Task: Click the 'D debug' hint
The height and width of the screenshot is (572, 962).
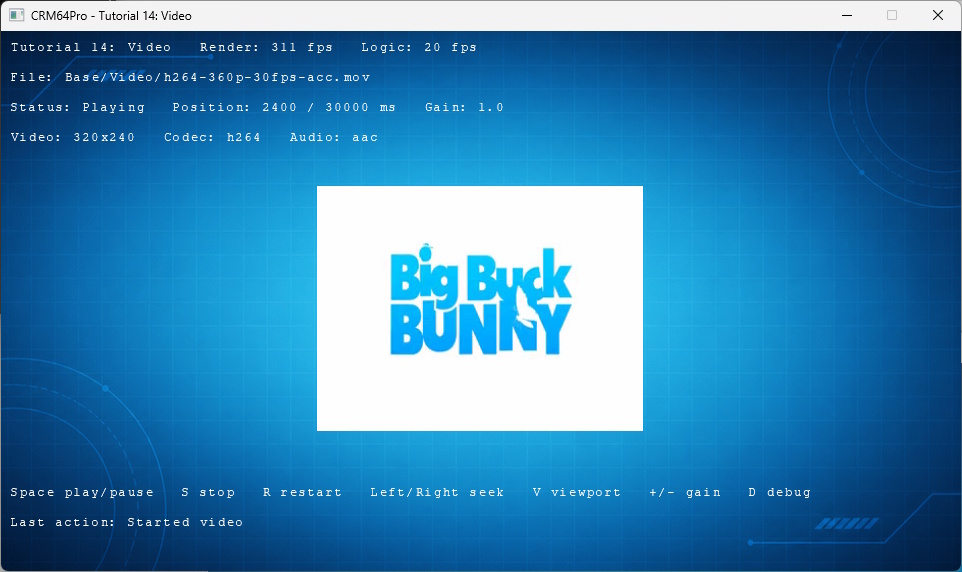Action: [x=780, y=492]
